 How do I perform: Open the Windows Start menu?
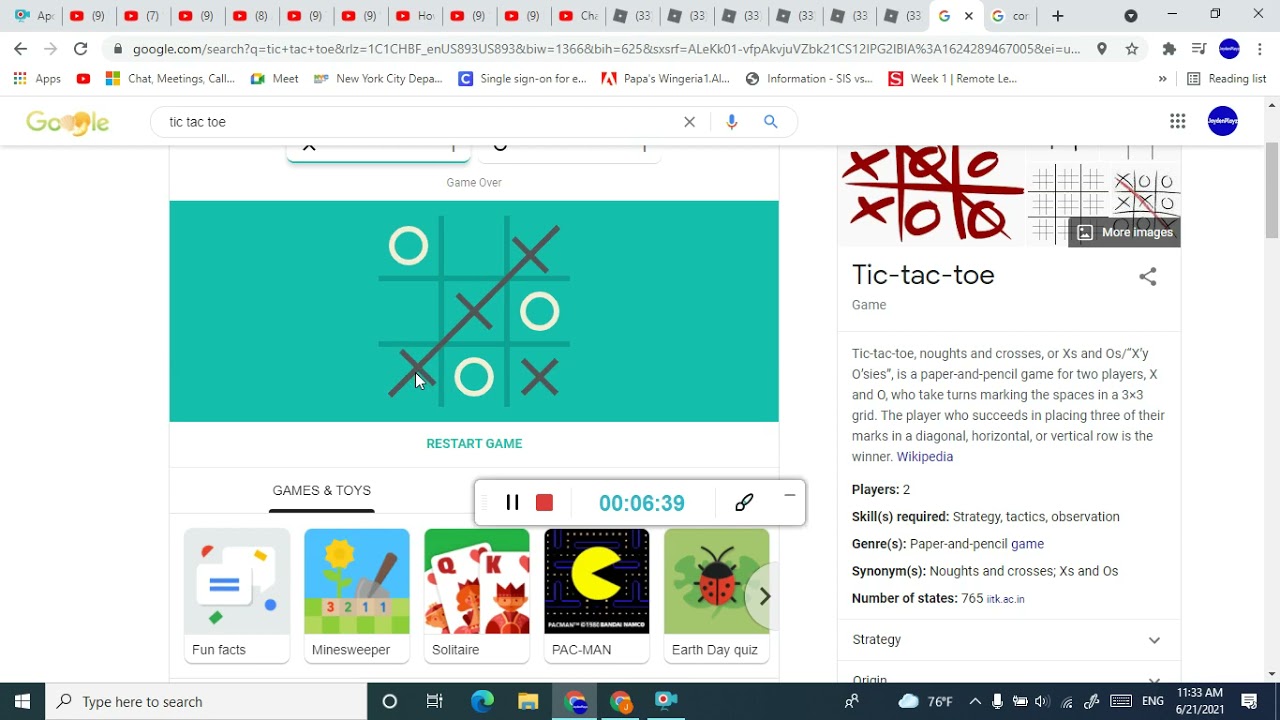tap(22, 701)
